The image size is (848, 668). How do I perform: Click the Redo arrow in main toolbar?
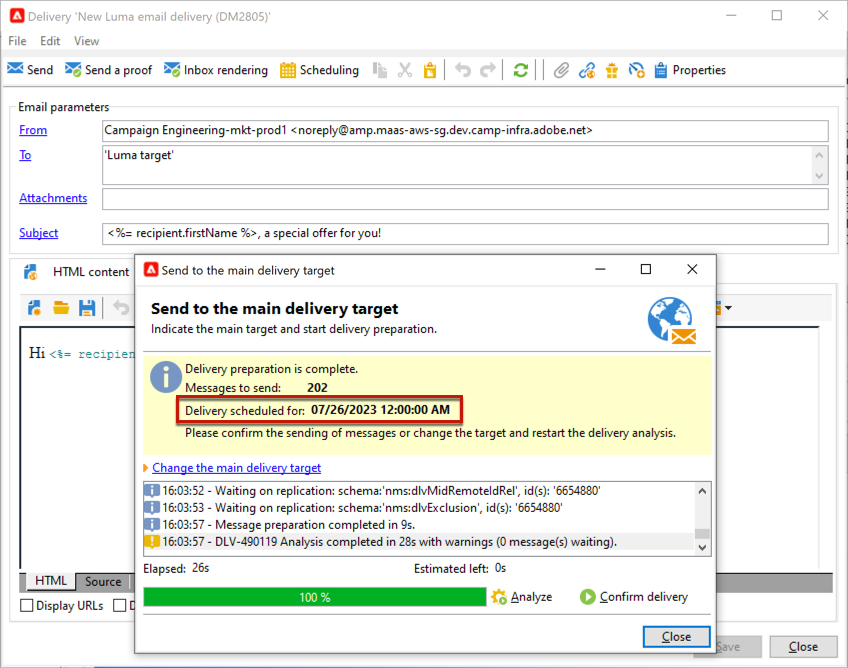[488, 70]
